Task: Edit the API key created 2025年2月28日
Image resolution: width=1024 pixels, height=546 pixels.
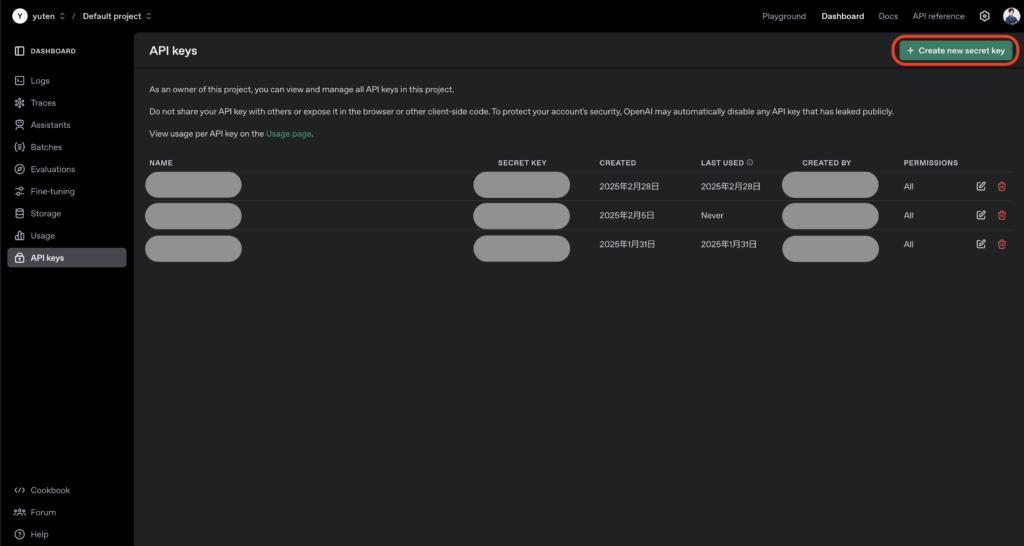Action: pos(981,186)
